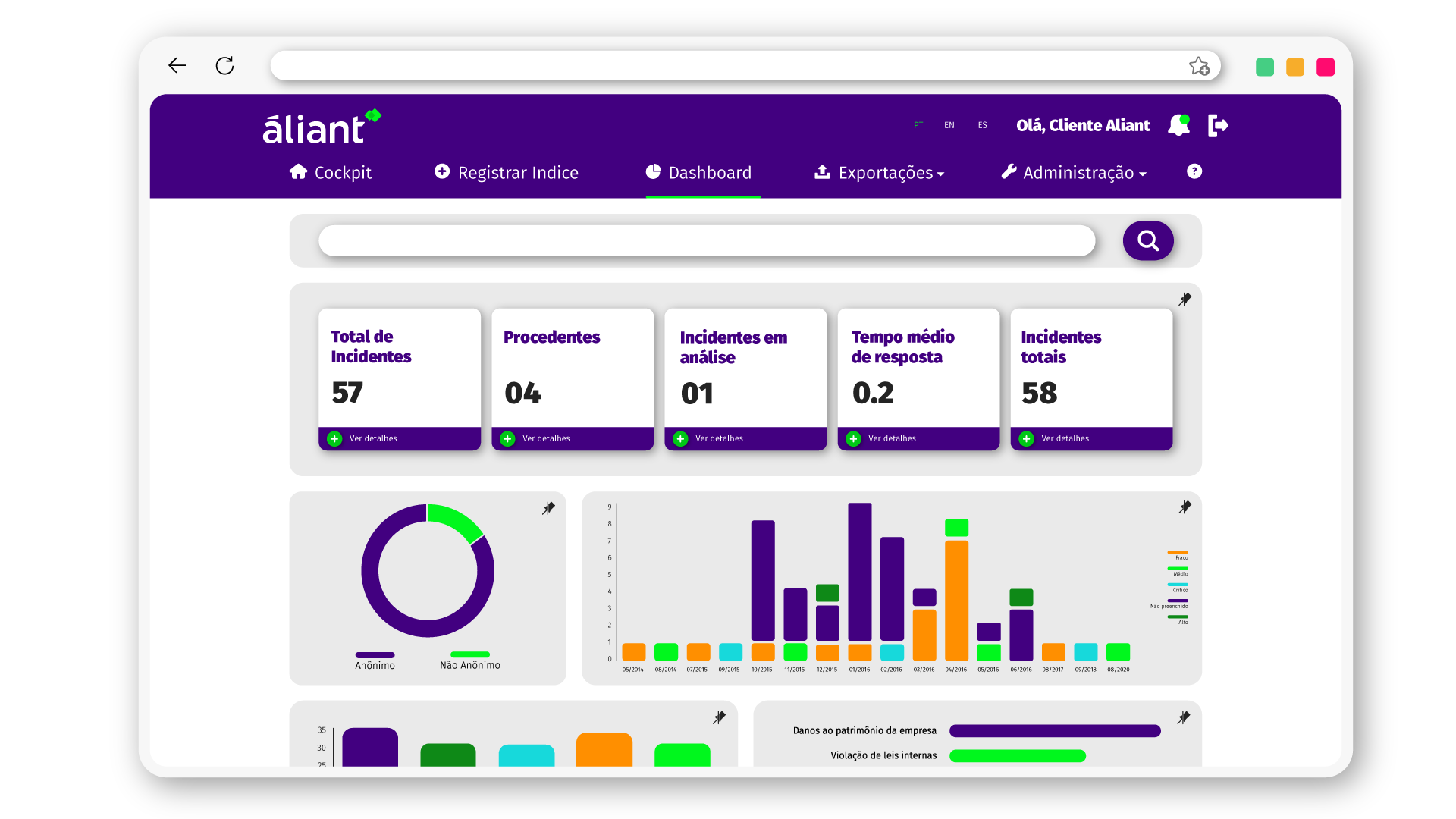Click the browser back arrow
Image resolution: width=1456 pixels, height=819 pixels.
[x=177, y=65]
